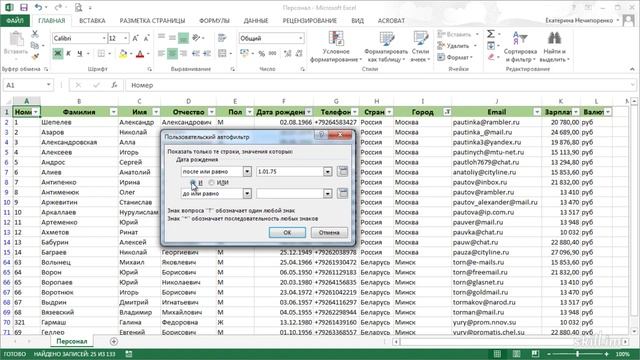640x360 pixels.
Task: Click the formula bar showing Номер
Action: pos(380,85)
